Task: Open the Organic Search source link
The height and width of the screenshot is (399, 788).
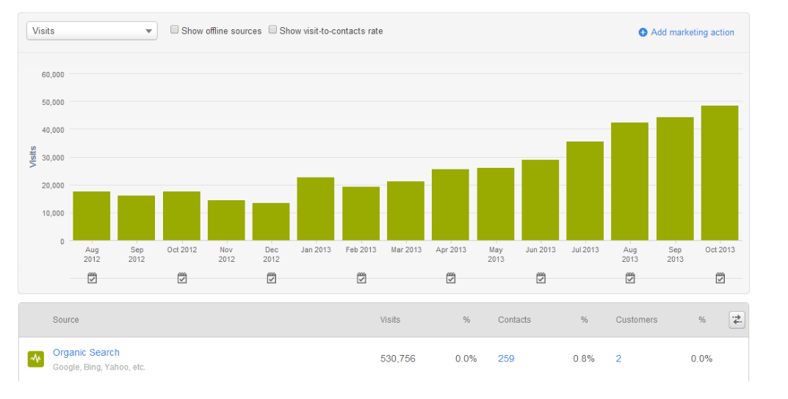Action: [86, 352]
